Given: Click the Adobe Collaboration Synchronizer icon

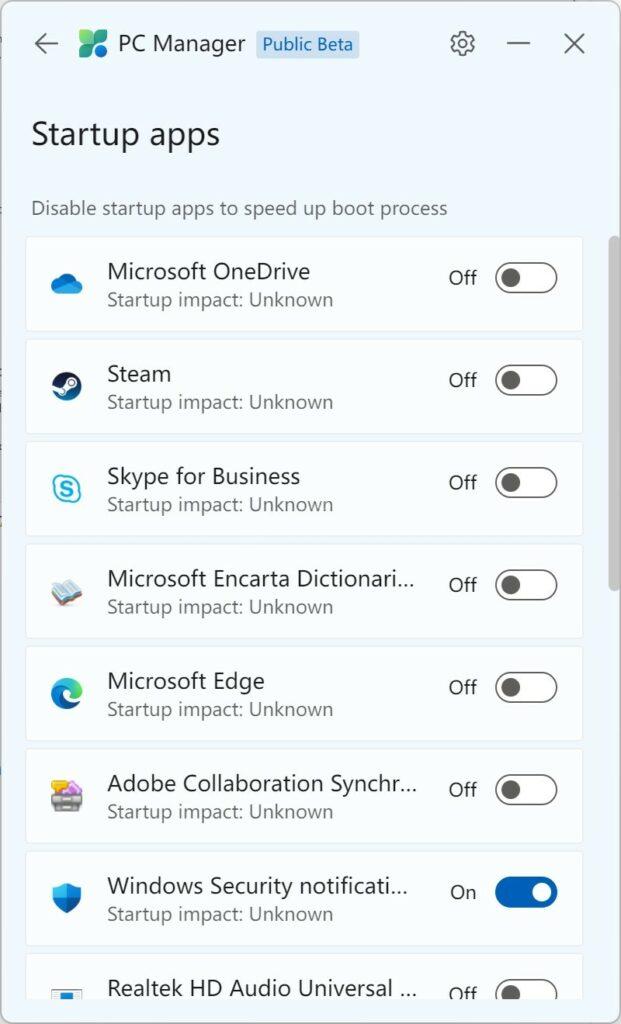Looking at the screenshot, I should click(x=67, y=796).
